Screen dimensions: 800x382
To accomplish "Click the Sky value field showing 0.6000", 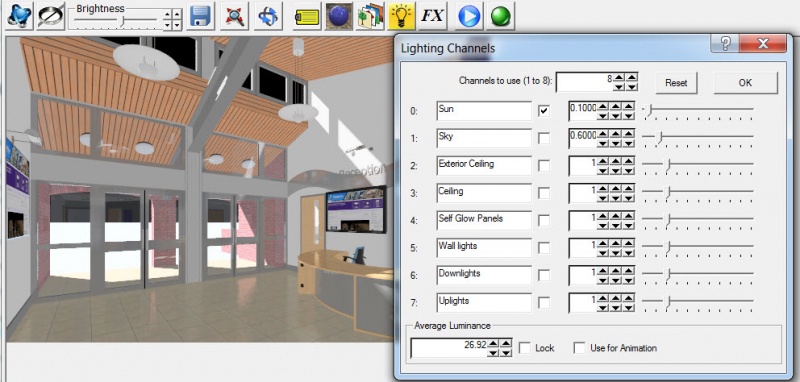I will tap(583, 138).
